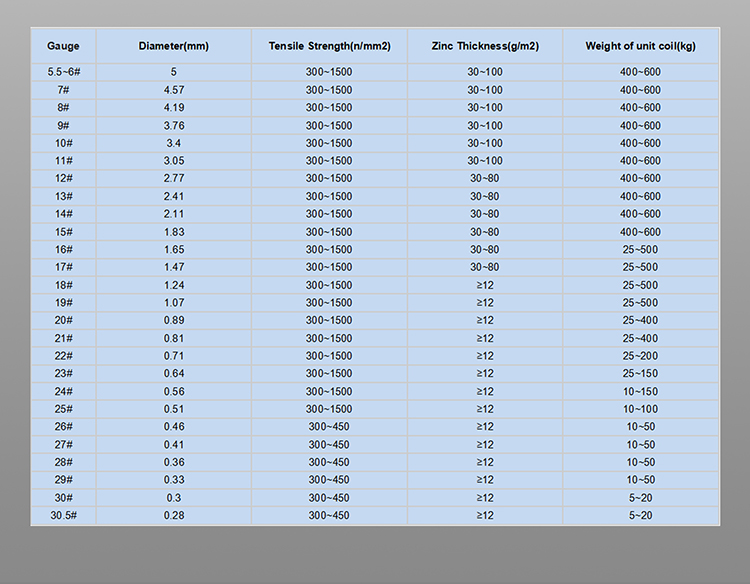The height and width of the screenshot is (584, 750).
Task: Click the 17# gauge cell
Action: click(x=63, y=267)
